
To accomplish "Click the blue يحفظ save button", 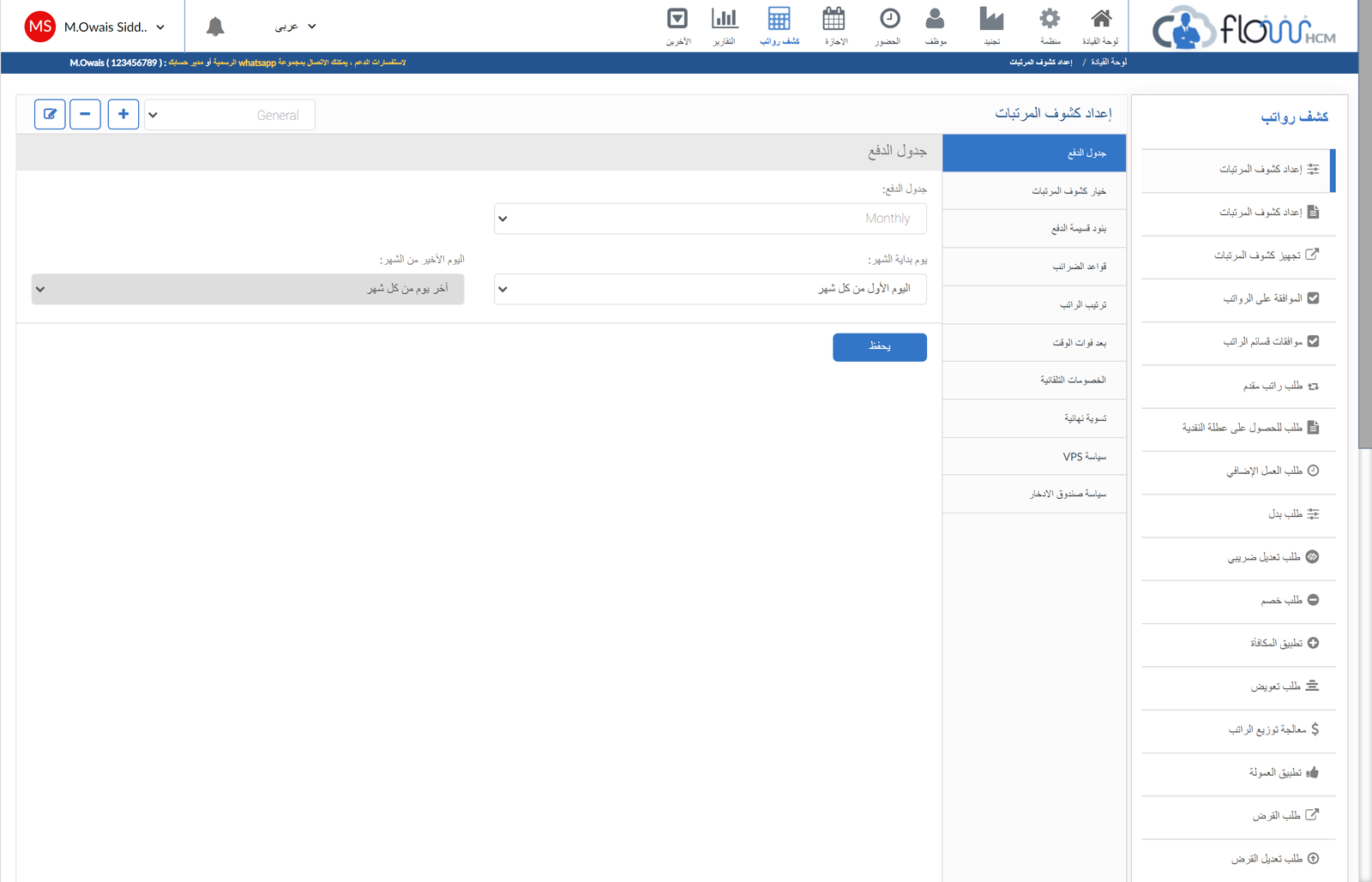I will click(879, 347).
